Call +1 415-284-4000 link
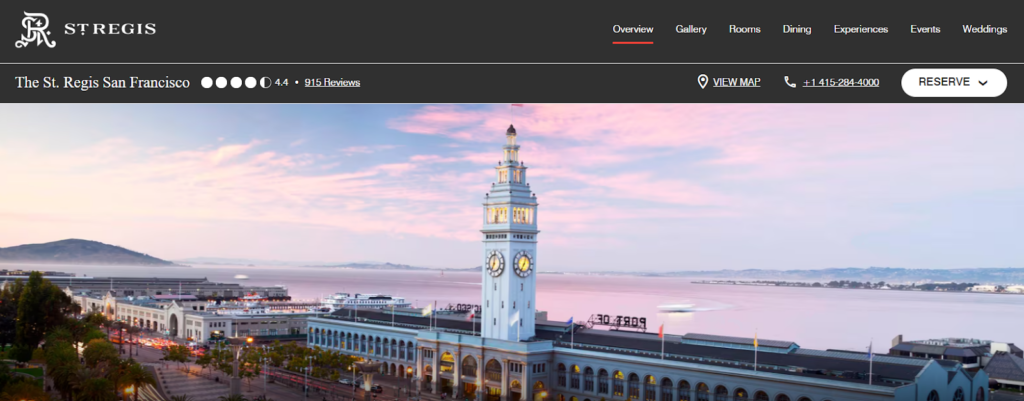1024x401 pixels. point(841,82)
